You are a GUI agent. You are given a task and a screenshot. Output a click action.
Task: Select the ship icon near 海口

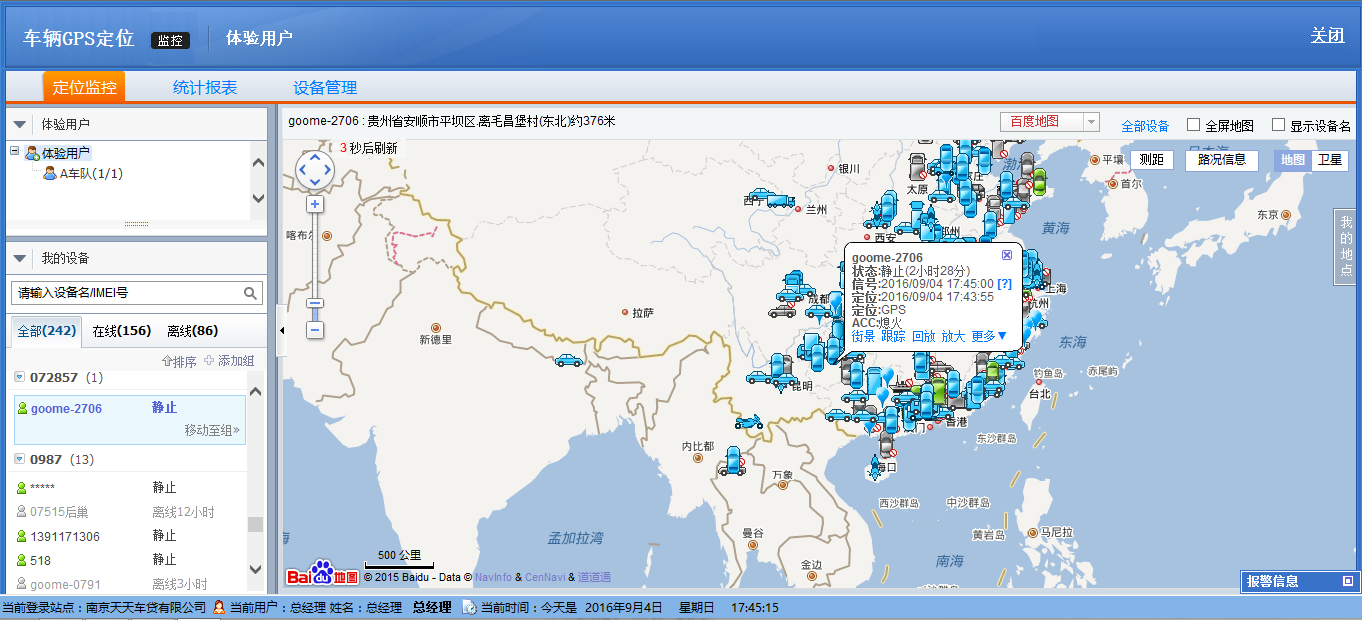pos(877,466)
